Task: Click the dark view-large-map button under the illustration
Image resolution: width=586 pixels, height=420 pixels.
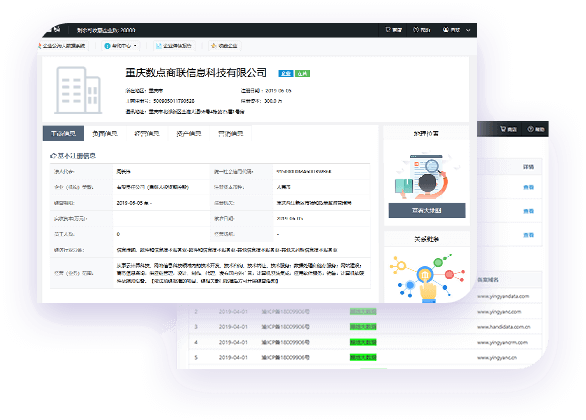Action: [427, 210]
